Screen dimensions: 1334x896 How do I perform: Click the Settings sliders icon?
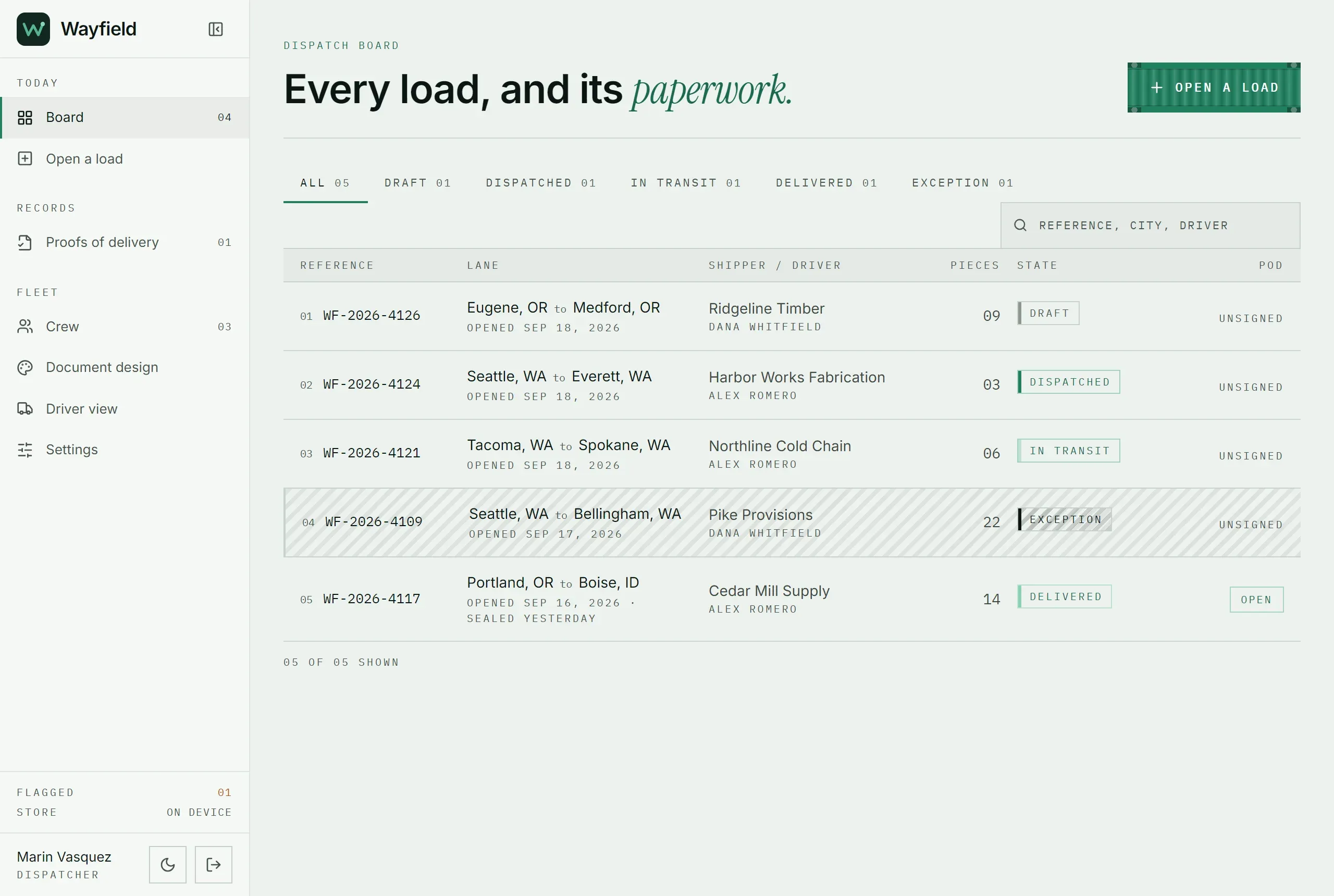(x=25, y=450)
